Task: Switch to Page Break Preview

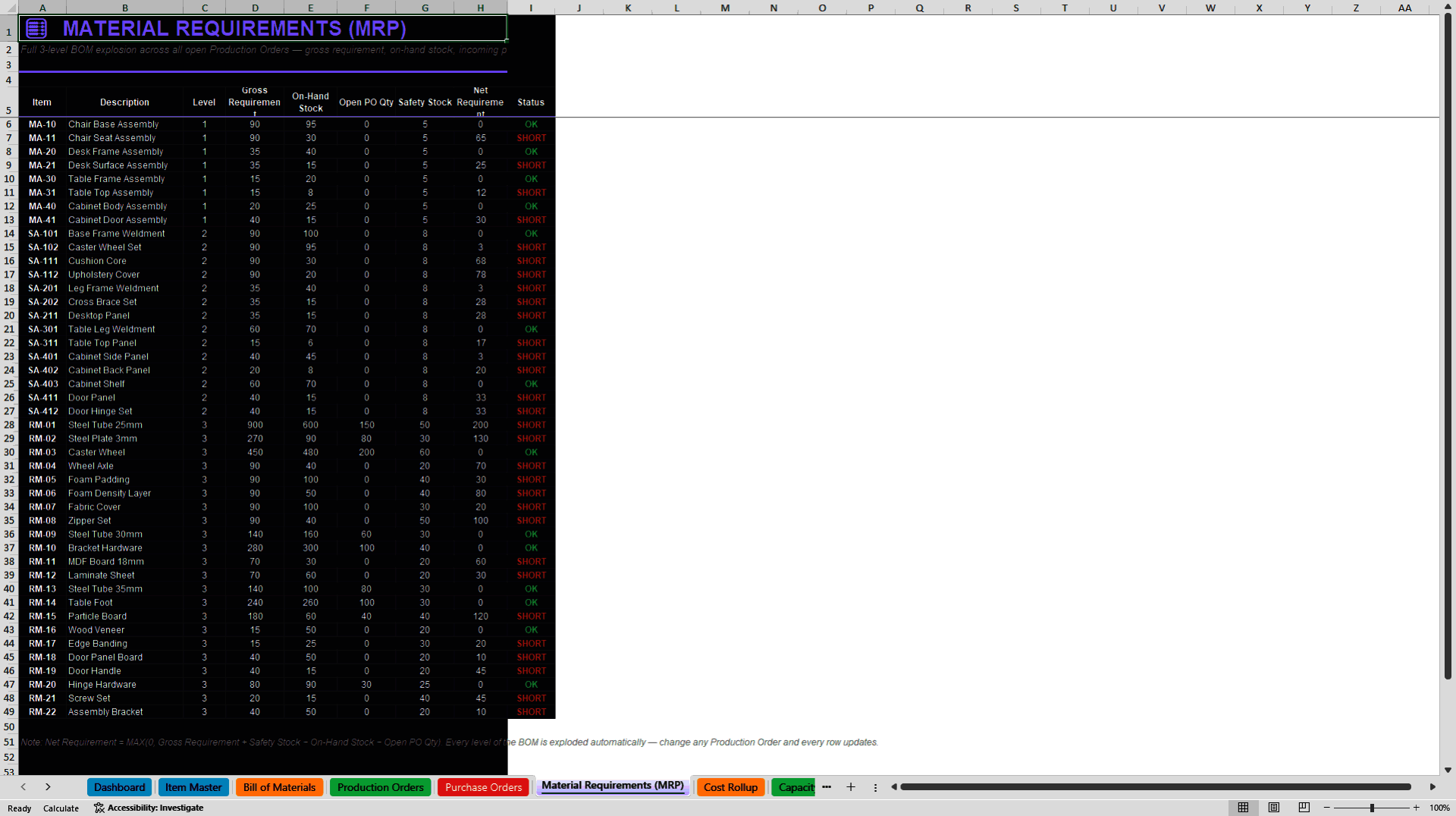Action: click(x=1304, y=808)
